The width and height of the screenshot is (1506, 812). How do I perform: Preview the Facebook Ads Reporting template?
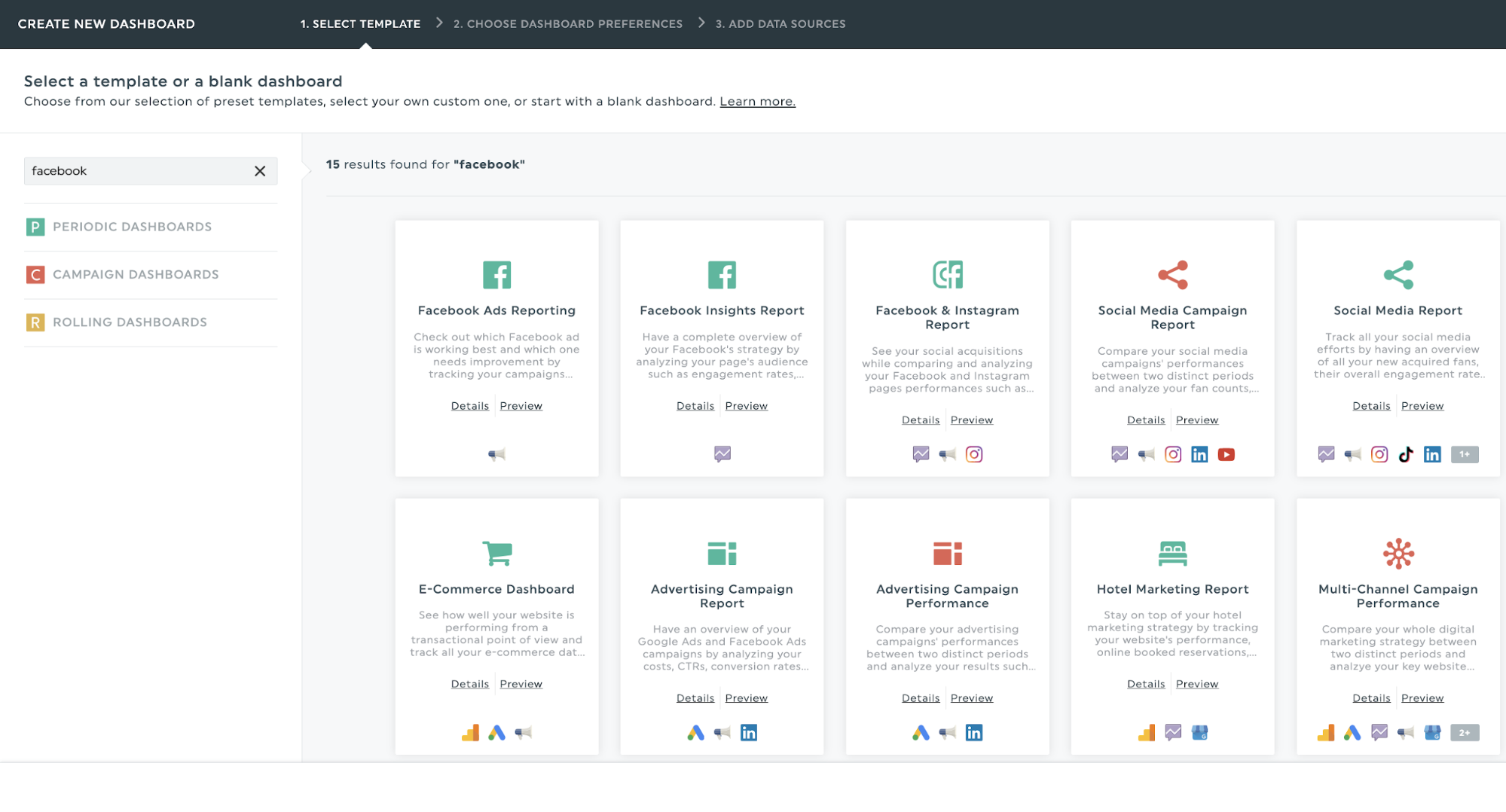pyautogui.click(x=521, y=406)
